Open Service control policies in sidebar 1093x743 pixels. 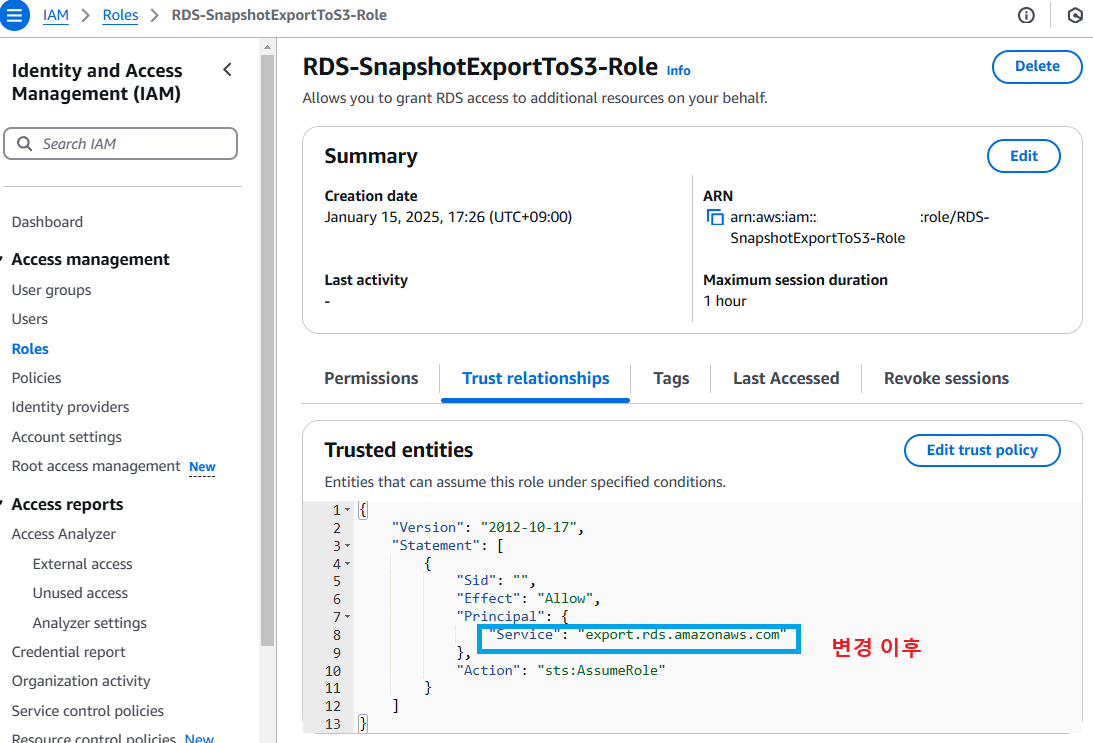[x=88, y=711]
